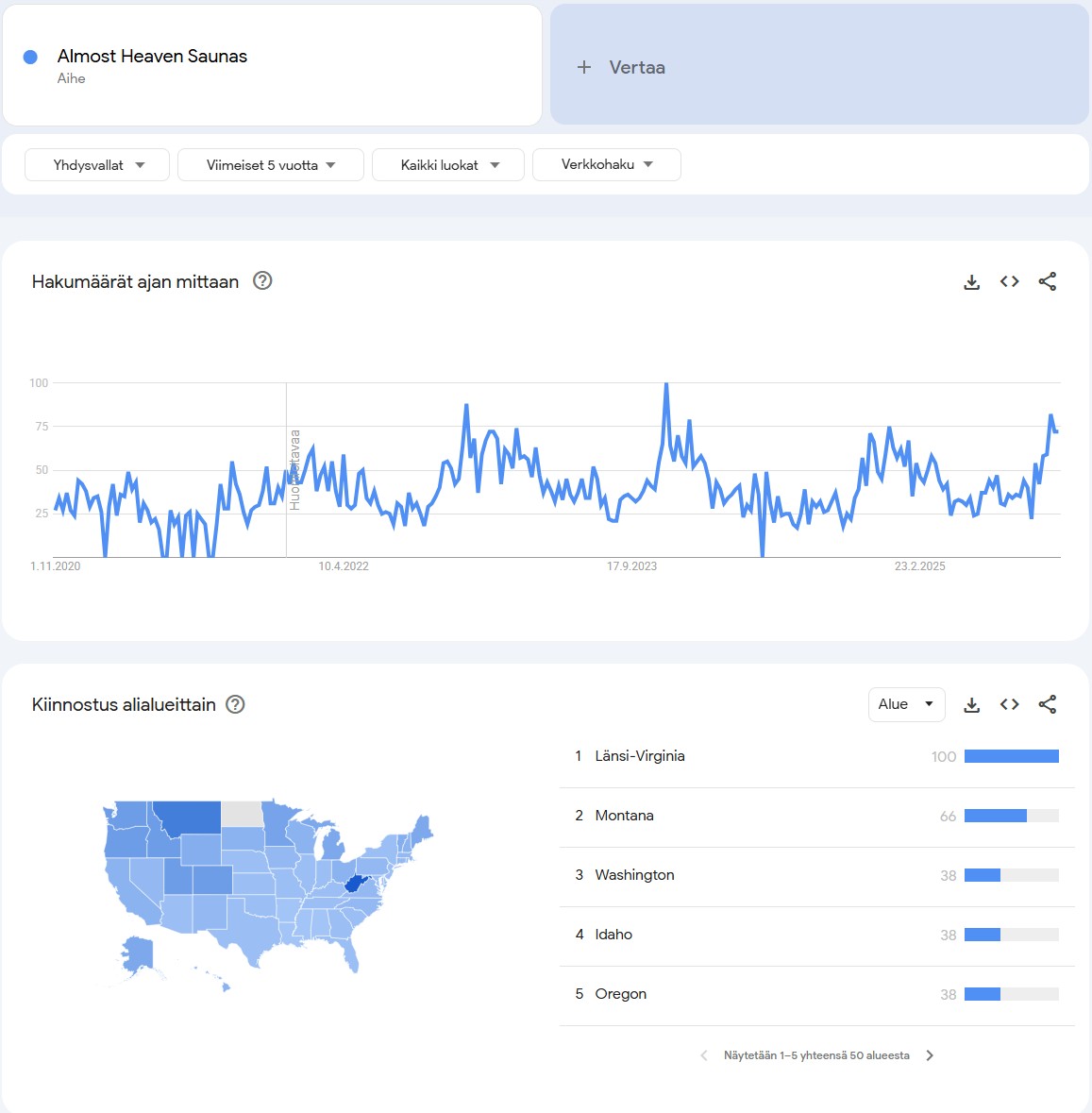
Task: Embed the subregion interest widget
Action: [x=1009, y=704]
